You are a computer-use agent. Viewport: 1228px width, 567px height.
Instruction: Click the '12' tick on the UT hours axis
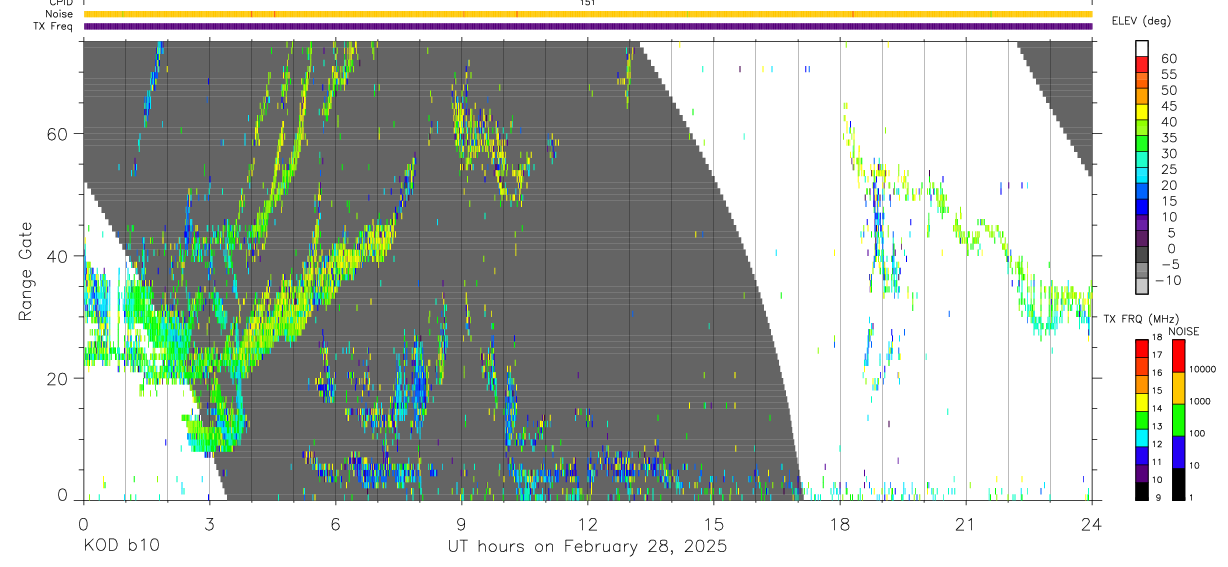point(587,524)
